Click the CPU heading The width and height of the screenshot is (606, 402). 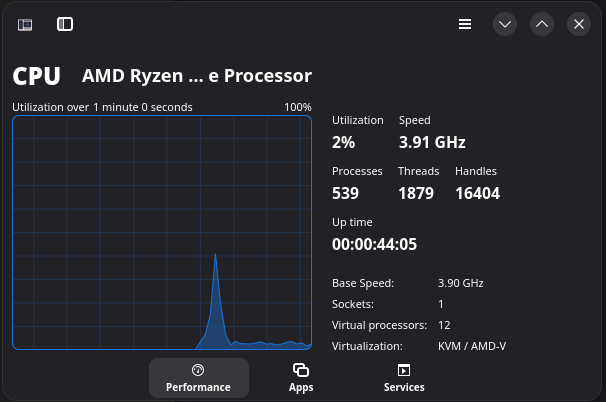pyautogui.click(x=36, y=76)
